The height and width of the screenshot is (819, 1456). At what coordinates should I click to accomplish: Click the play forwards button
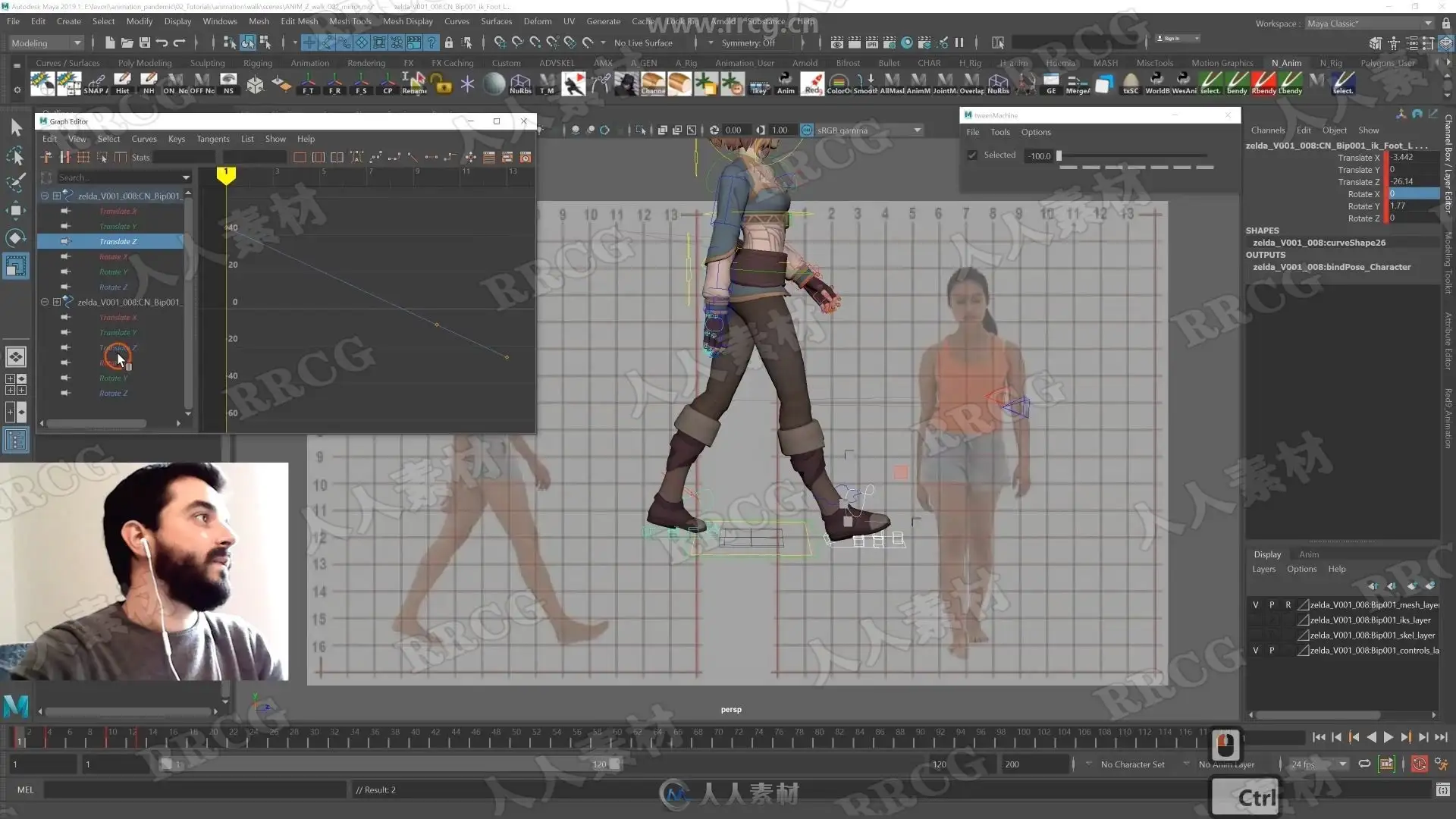tap(1389, 737)
